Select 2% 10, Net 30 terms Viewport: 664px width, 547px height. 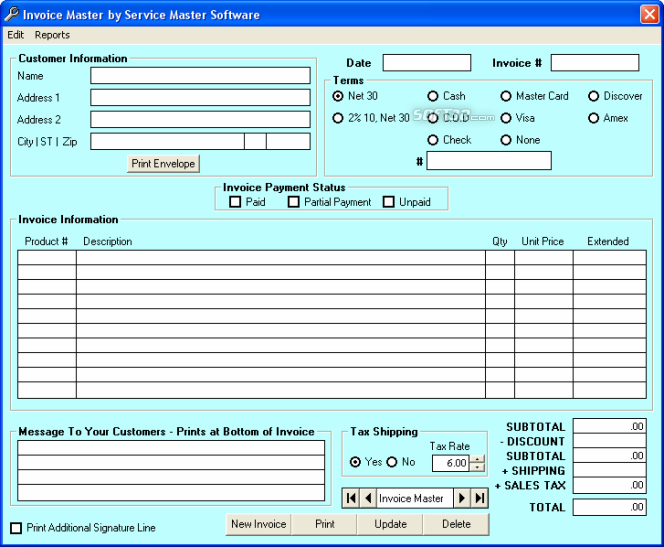click(x=371, y=118)
